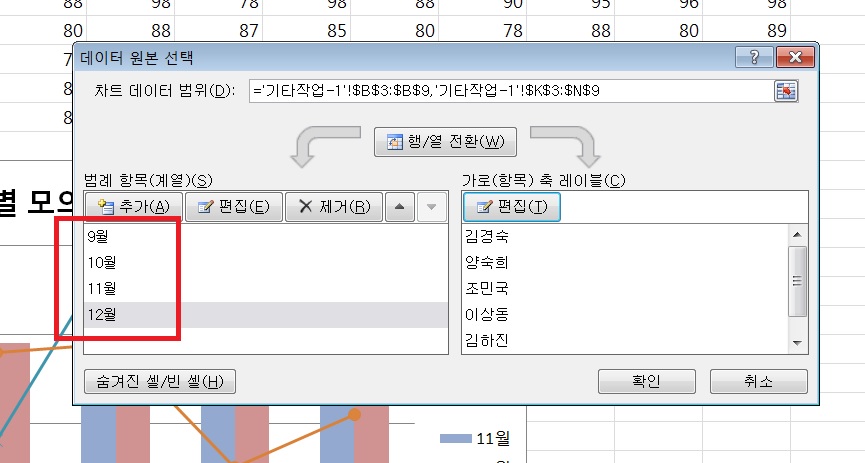The image size is (865, 463).
Task: Move selected series up with arrow
Action: 398,207
